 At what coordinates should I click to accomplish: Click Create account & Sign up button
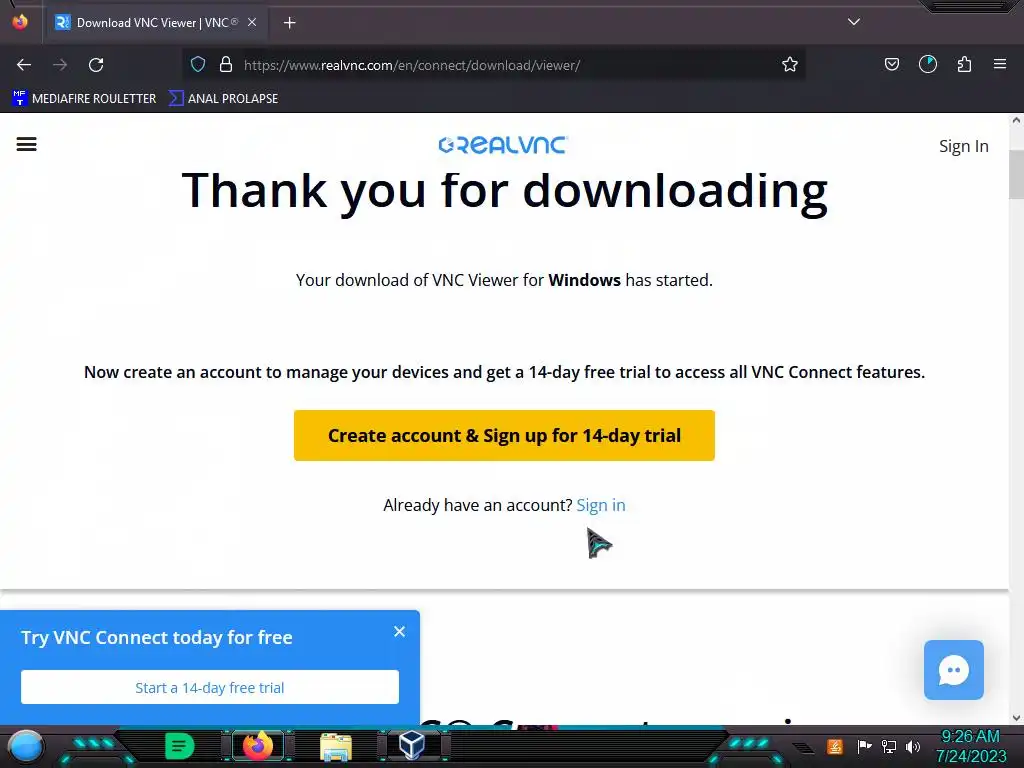click(x=504, y=436)
